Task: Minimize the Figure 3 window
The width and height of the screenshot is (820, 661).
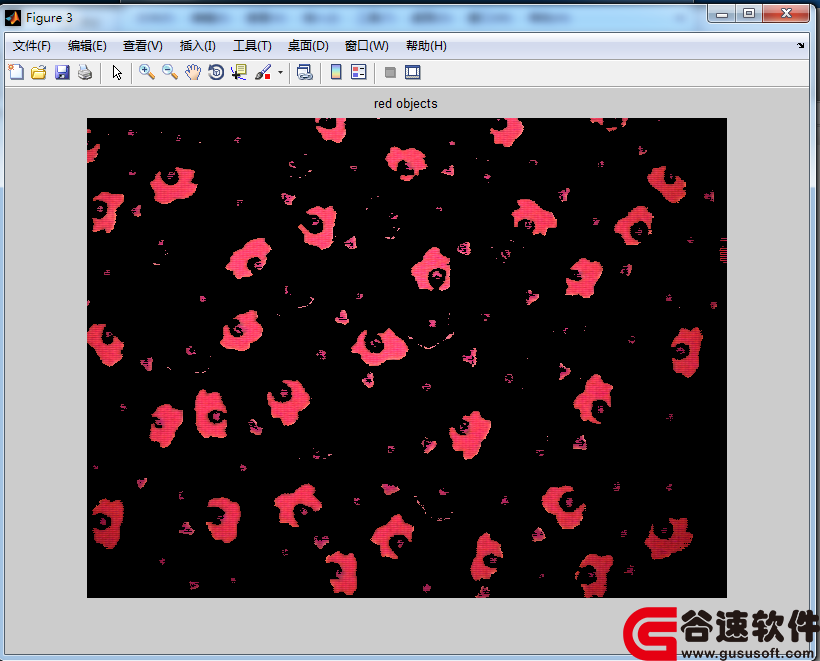Action: pos(722,14)
